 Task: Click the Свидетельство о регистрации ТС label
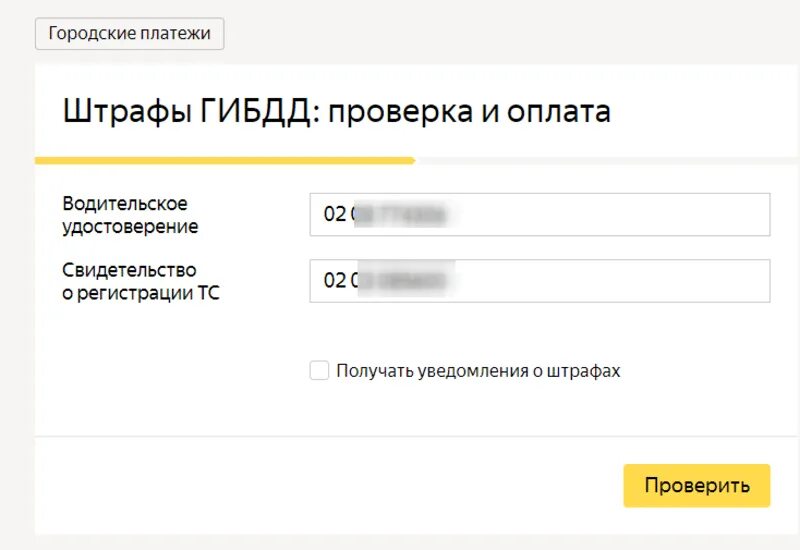click(x=140, y=282)
